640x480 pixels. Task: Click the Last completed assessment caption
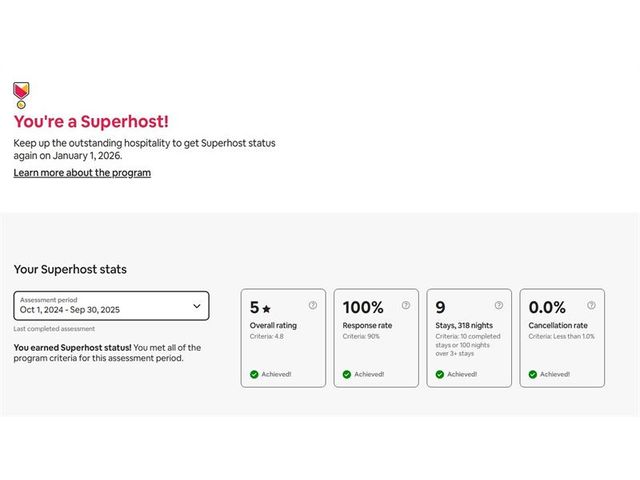tap(55, 329)
